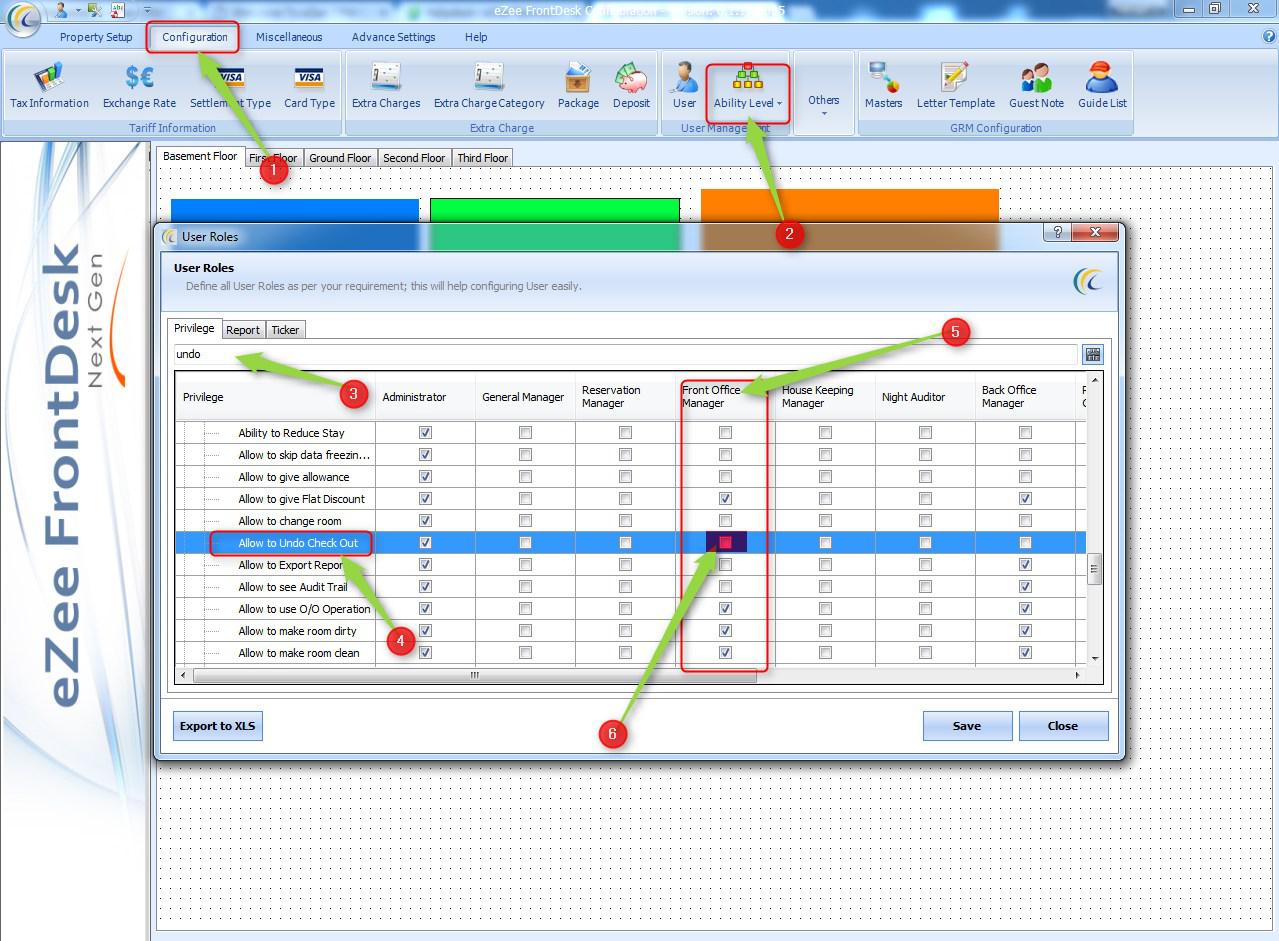Toggle Administrator checkbox for Ability to Reduce Stay

point(425,433)
